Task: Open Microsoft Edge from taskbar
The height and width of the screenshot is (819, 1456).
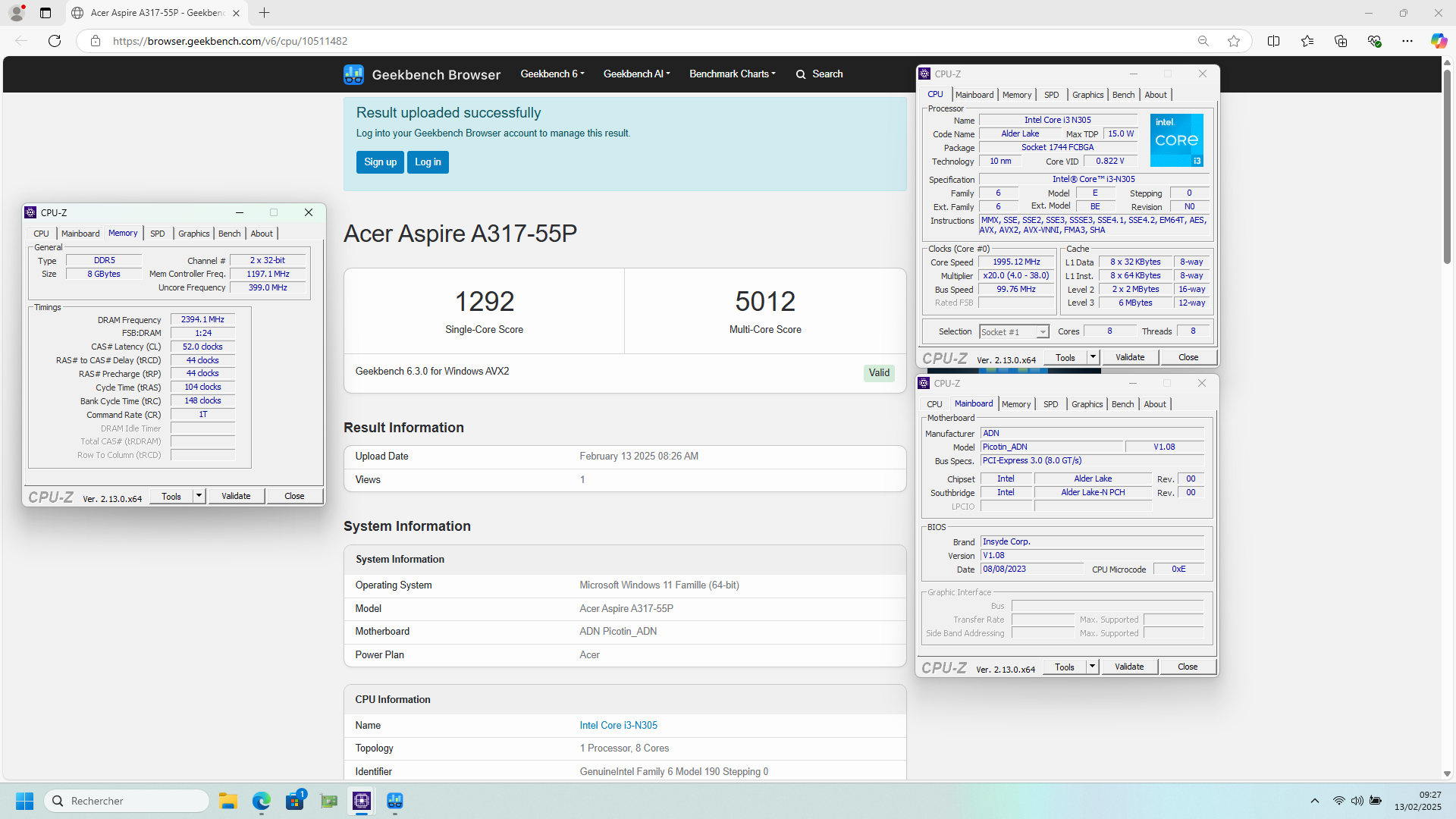Action: point(262,801)
